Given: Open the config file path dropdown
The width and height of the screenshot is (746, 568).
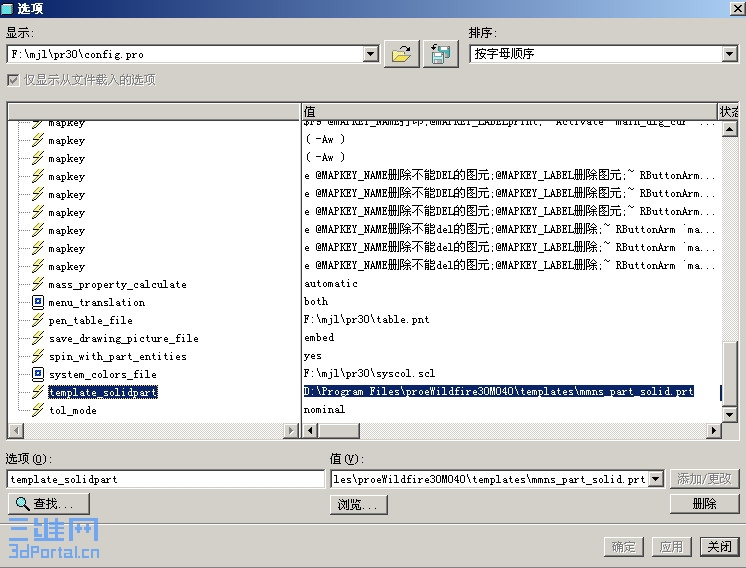Looking at the screenshot, I should coord(371,54).
